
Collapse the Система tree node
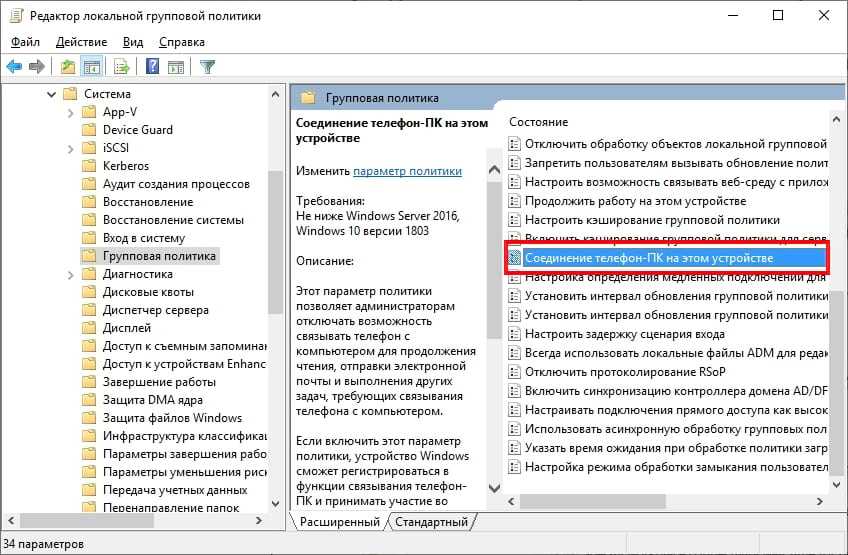(x=51, y=94)
